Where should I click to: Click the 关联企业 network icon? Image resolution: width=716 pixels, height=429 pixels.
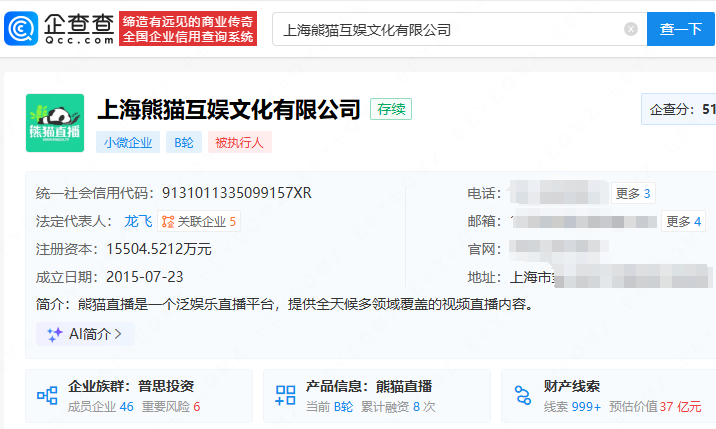coord(168,222)
